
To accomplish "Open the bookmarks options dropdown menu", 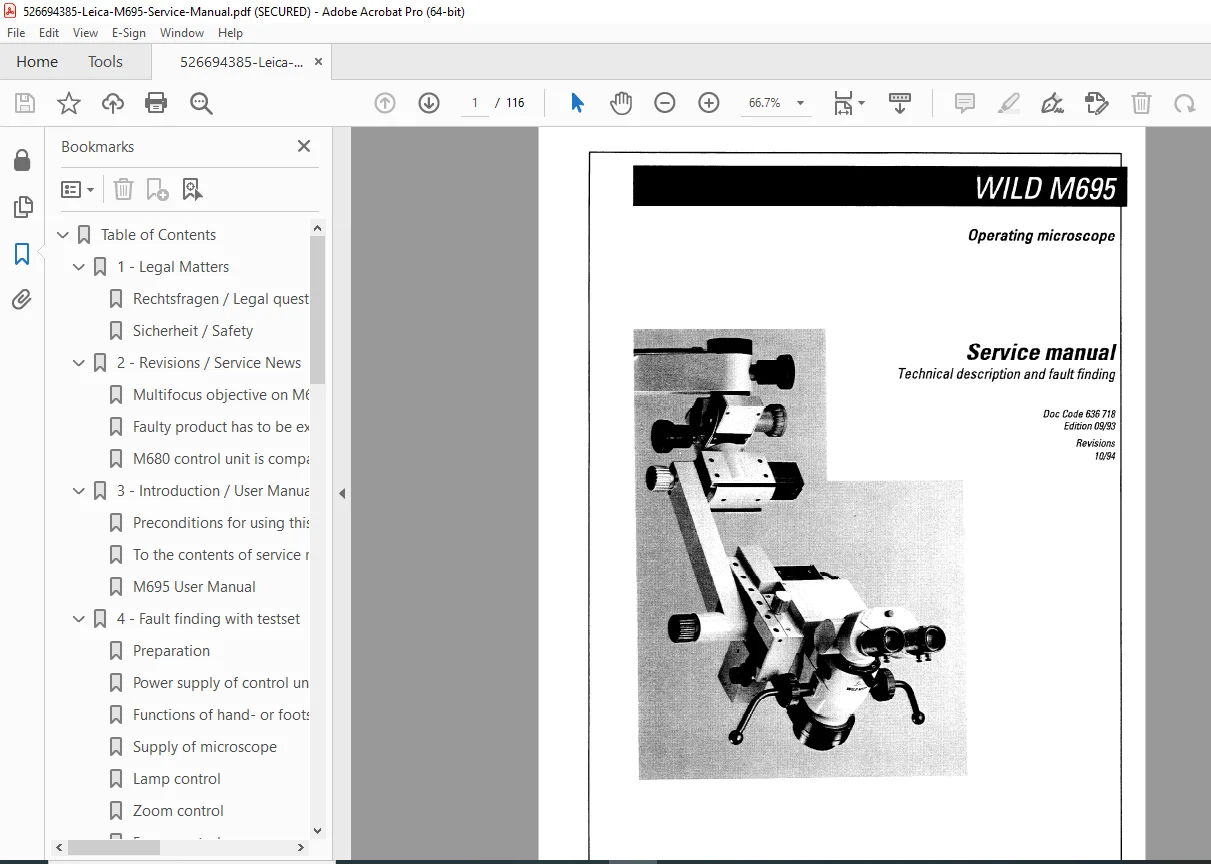I will 77,189.
